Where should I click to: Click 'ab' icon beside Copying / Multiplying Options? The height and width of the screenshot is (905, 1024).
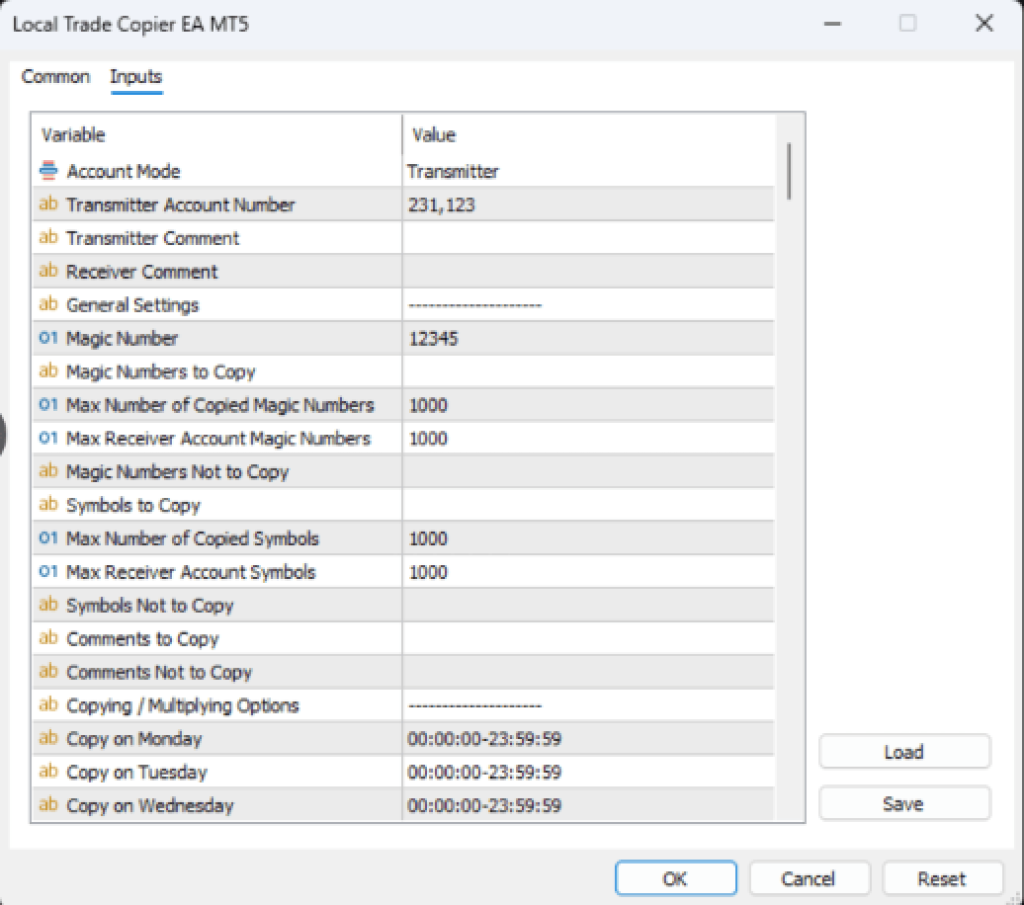[x=48, y=705]
